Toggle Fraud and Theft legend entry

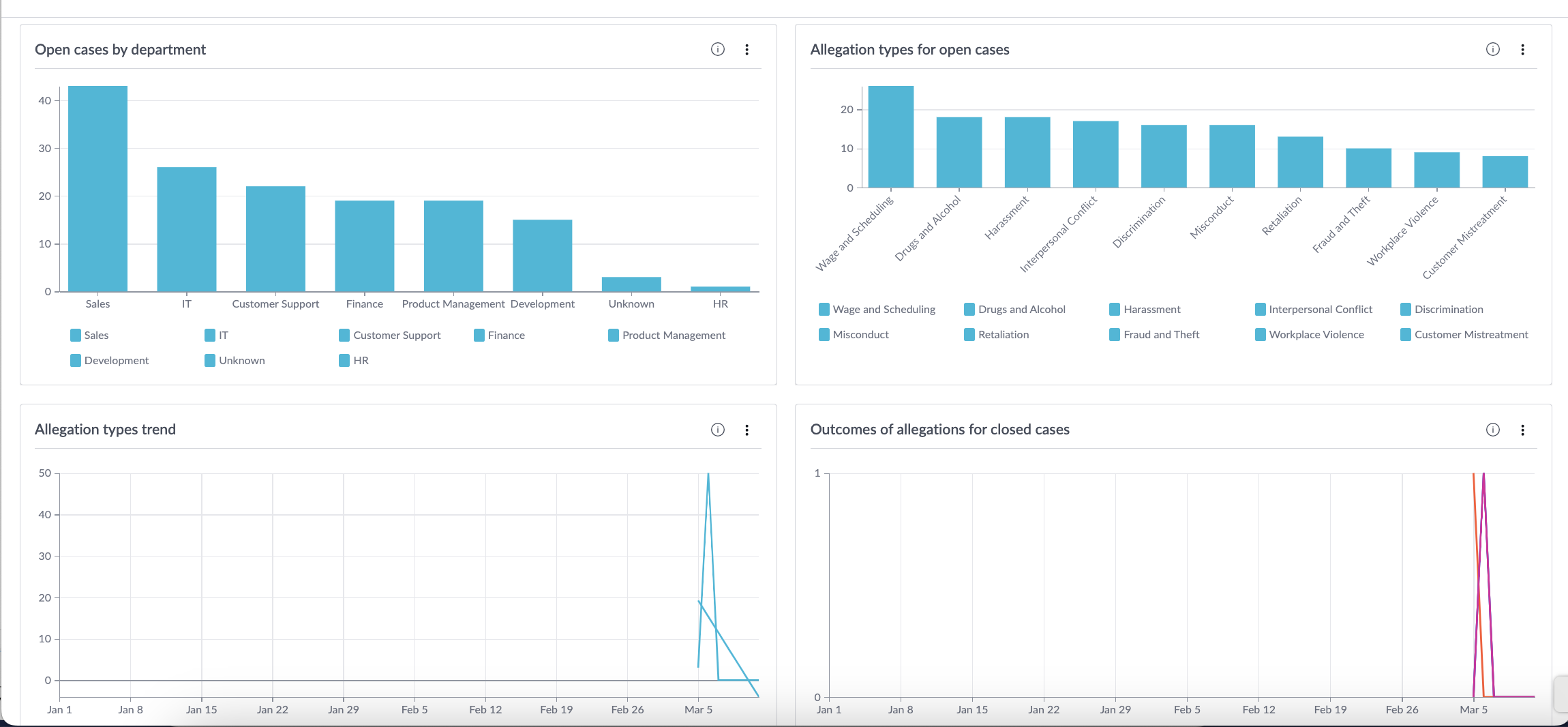[1155, 334]
